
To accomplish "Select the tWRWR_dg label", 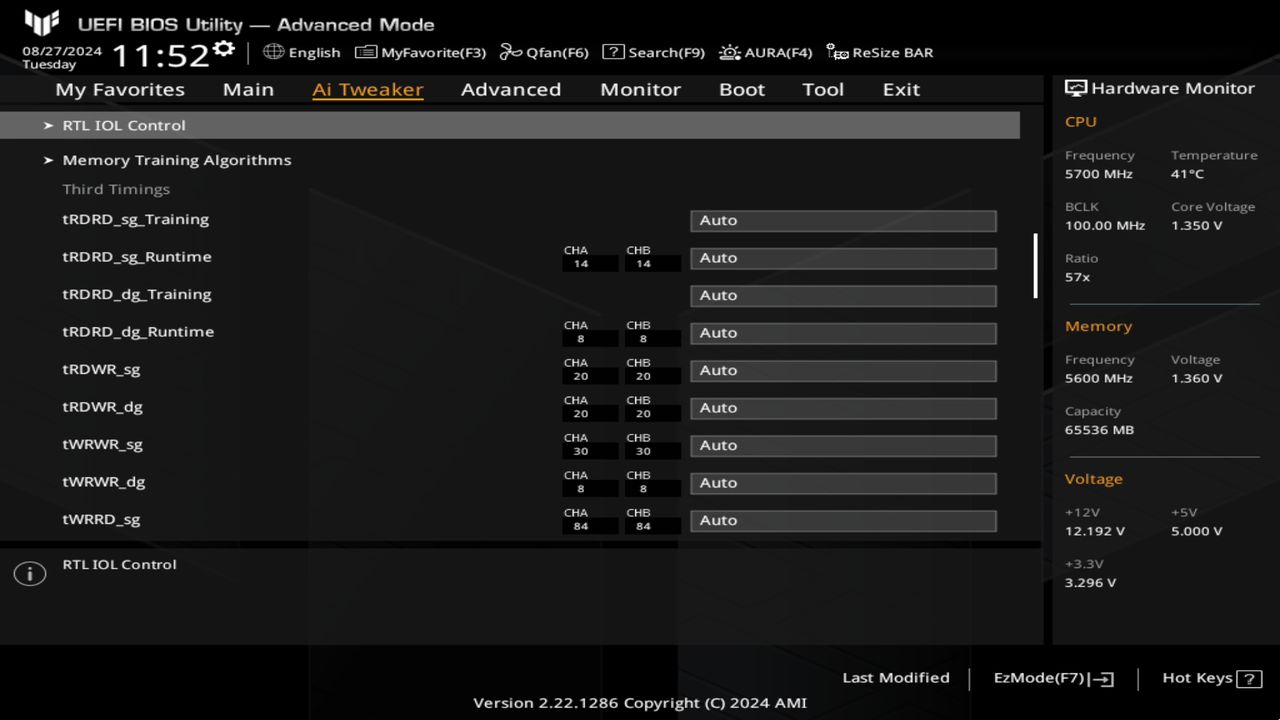I will pyautogui.click(x=104, y=482).
